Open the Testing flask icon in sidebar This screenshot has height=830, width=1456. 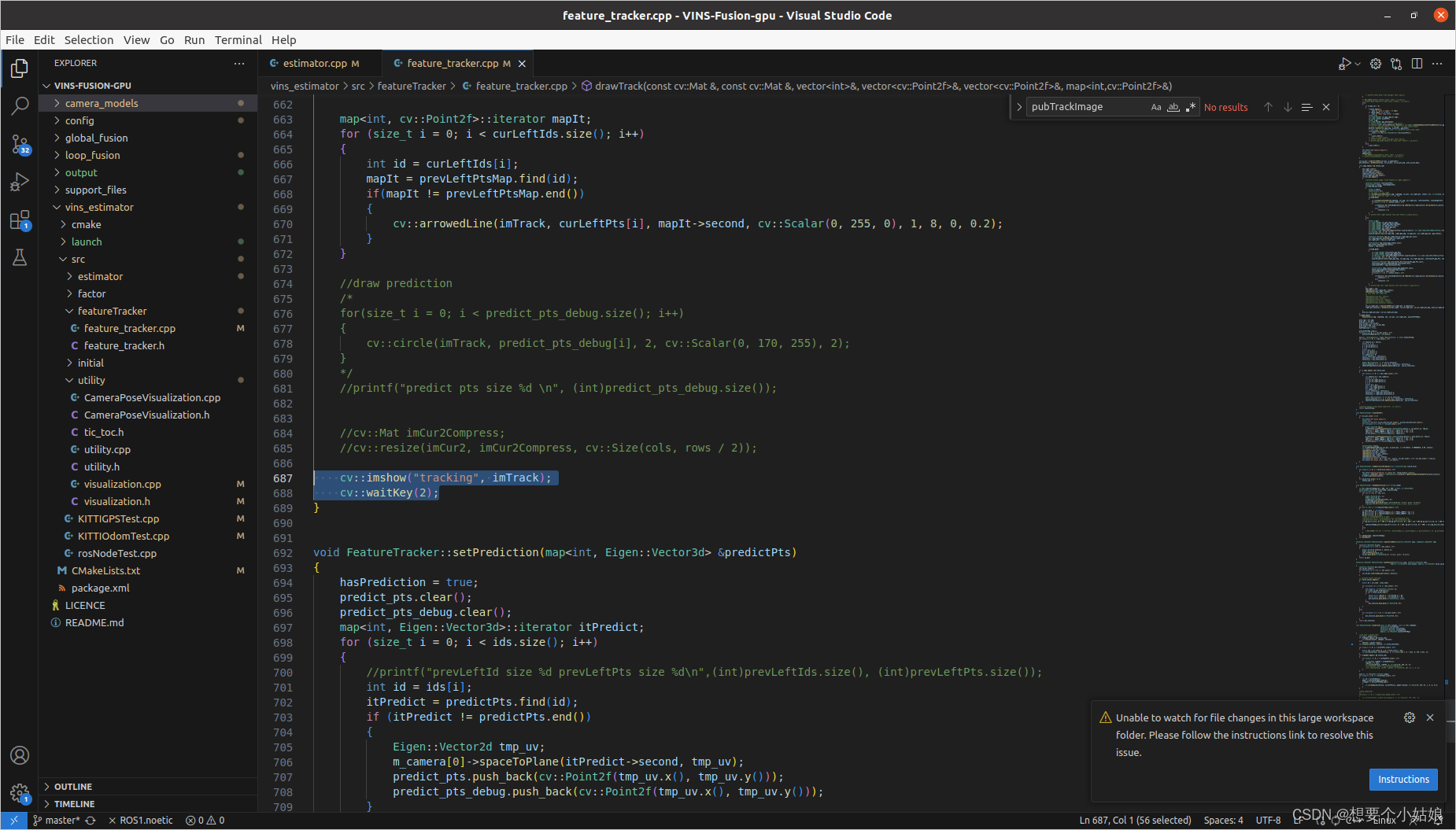click(x=20, y=257)
